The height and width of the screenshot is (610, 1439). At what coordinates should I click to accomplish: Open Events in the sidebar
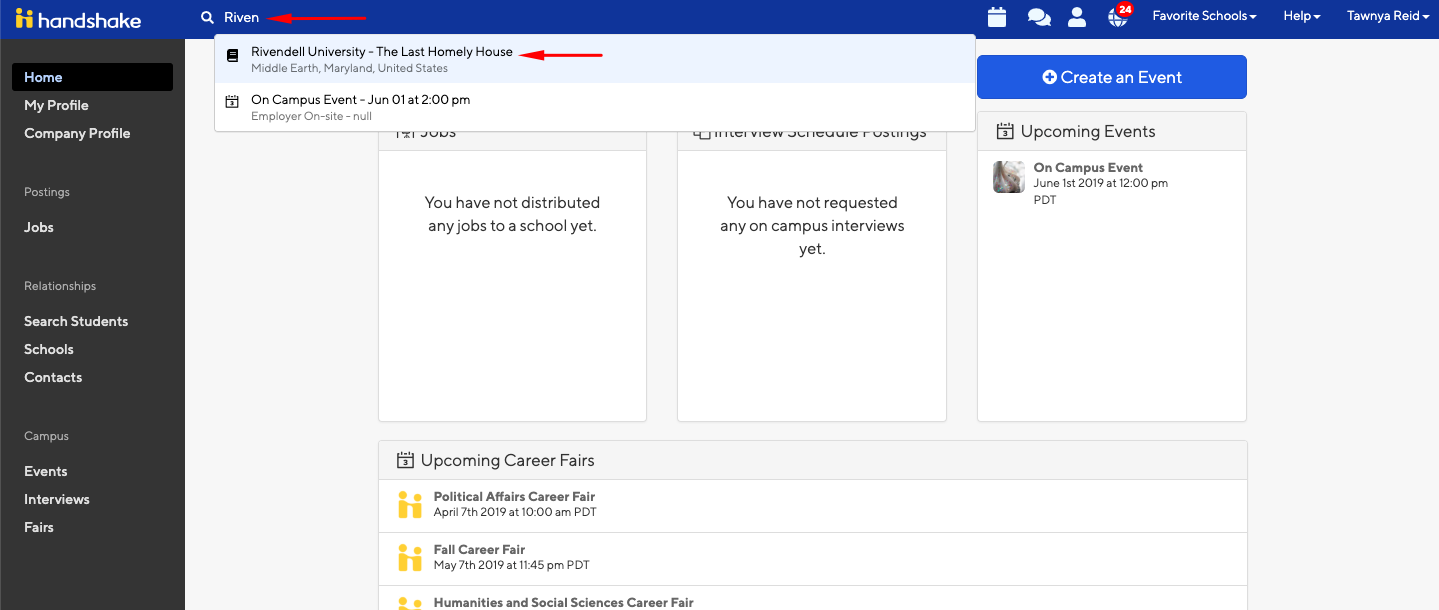(x=46, y=471)
